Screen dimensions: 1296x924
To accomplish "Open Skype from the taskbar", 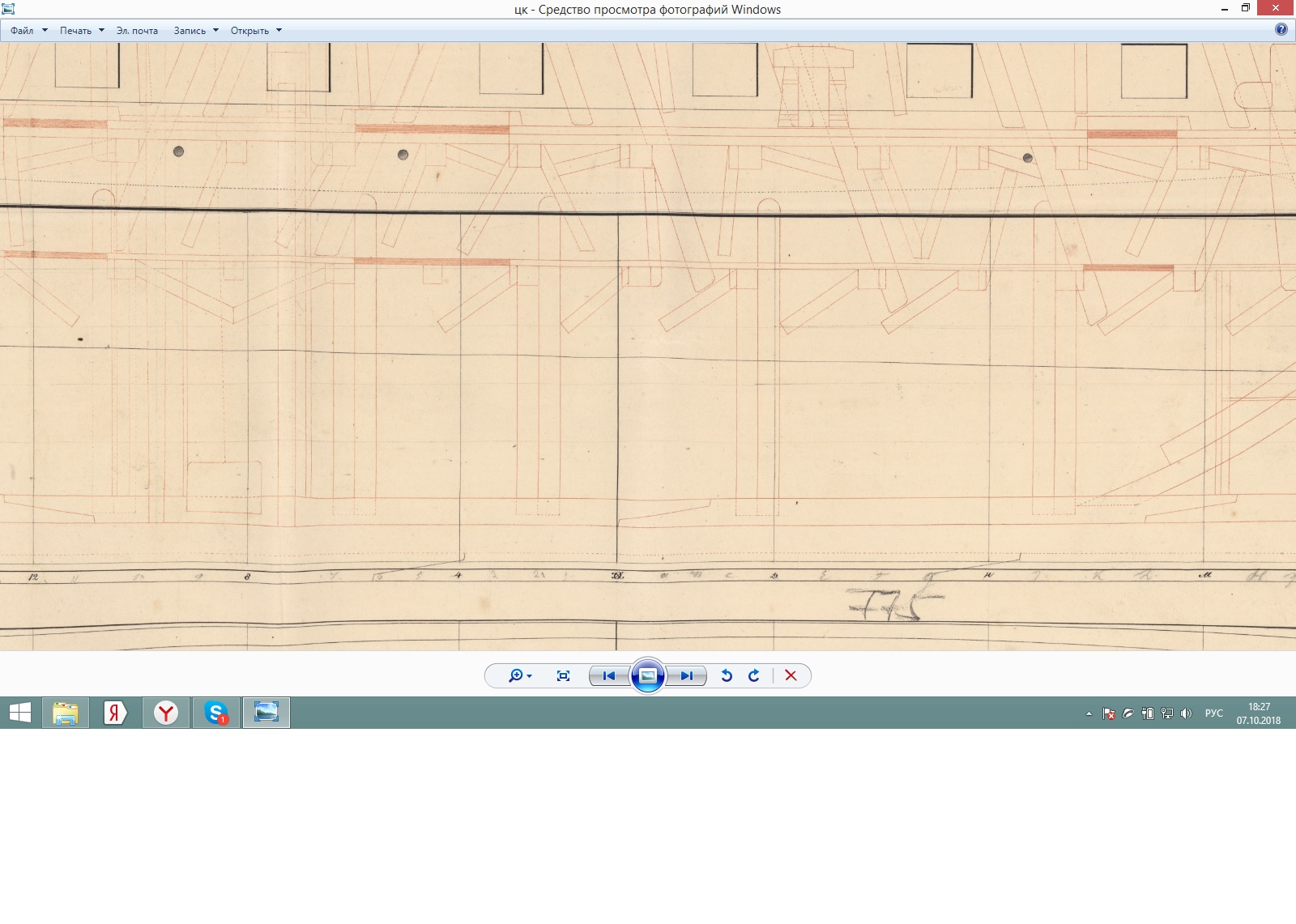I will tap(216, 713).
